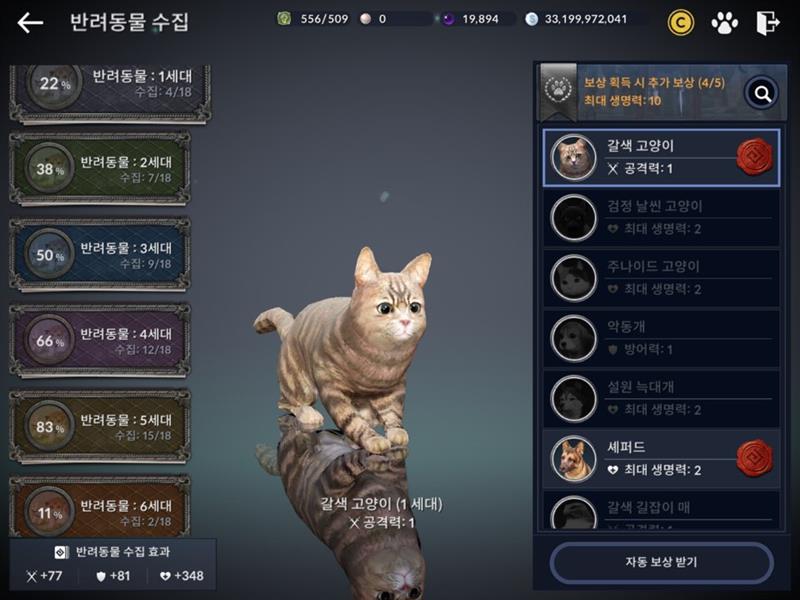Open the magnifier search in reward panel
Viewport: 800px width, 600px height.
pyautogui.click(x=762, y=93)
